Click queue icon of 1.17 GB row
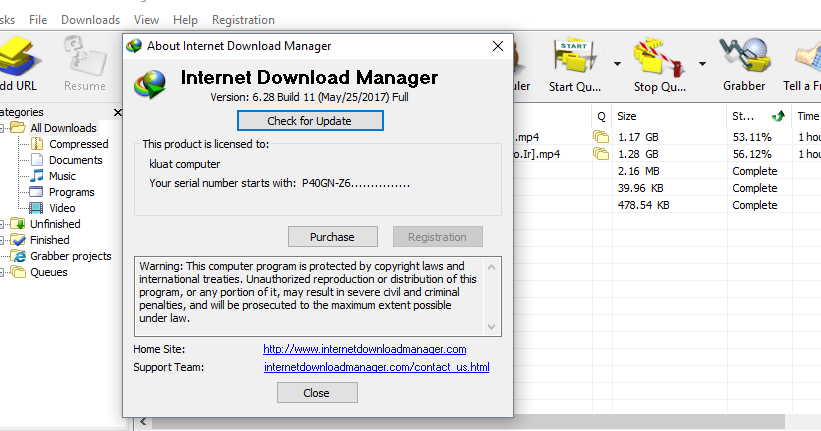The height and width of the screenshot is (431, 821). 601,137
